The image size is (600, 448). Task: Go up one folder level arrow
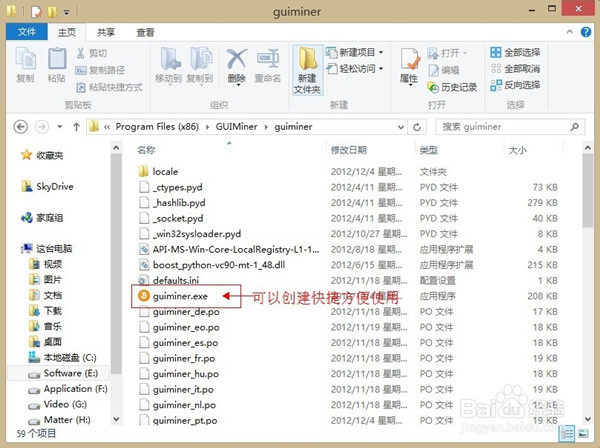pyautogui.click(x=76, y=127)
